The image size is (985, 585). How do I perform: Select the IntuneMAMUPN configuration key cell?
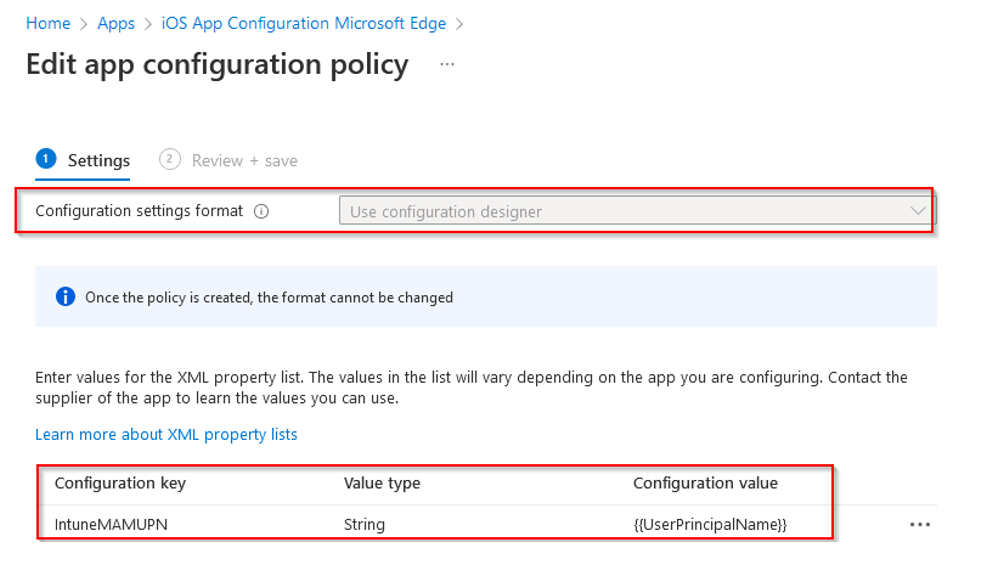pyautogui.click(x=111, y=524)
